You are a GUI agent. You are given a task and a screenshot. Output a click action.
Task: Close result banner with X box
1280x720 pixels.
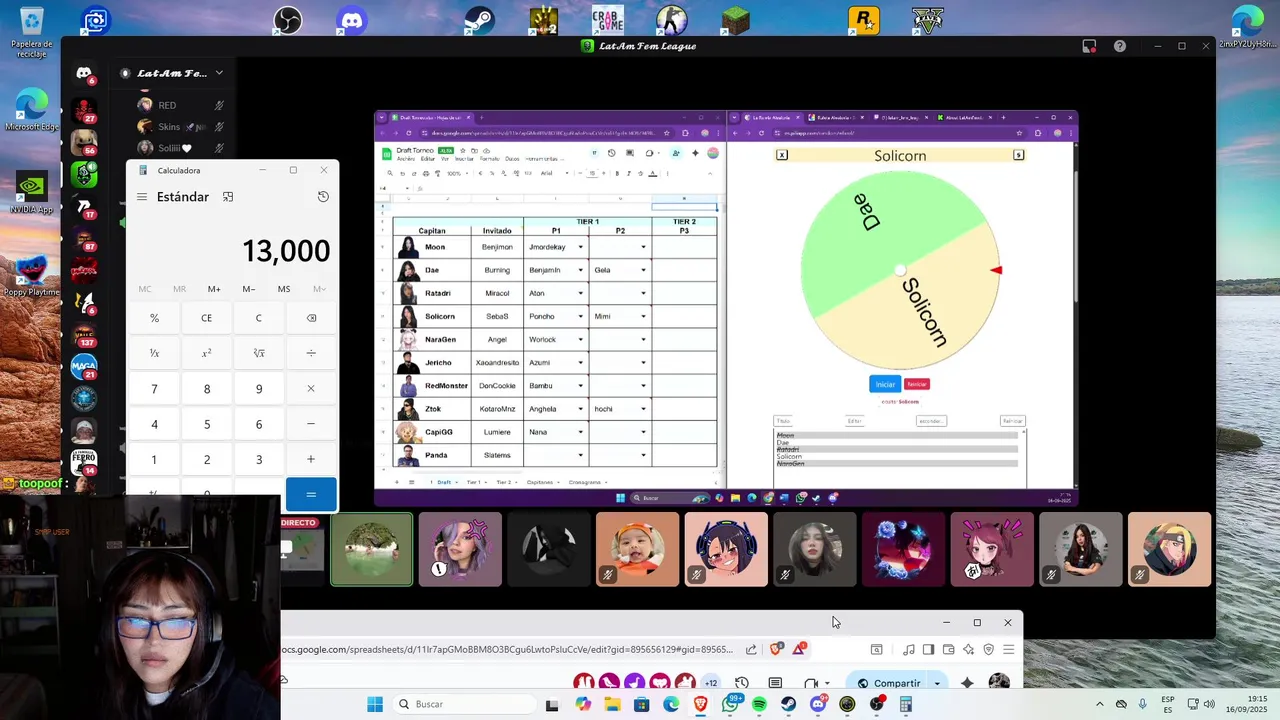pyautogui.click(x=782, y=155)
